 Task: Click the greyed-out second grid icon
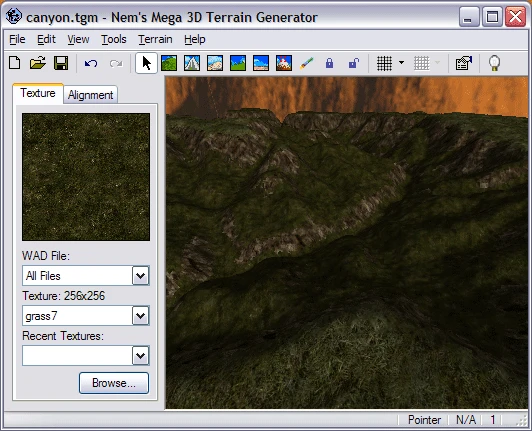[421, 63]
